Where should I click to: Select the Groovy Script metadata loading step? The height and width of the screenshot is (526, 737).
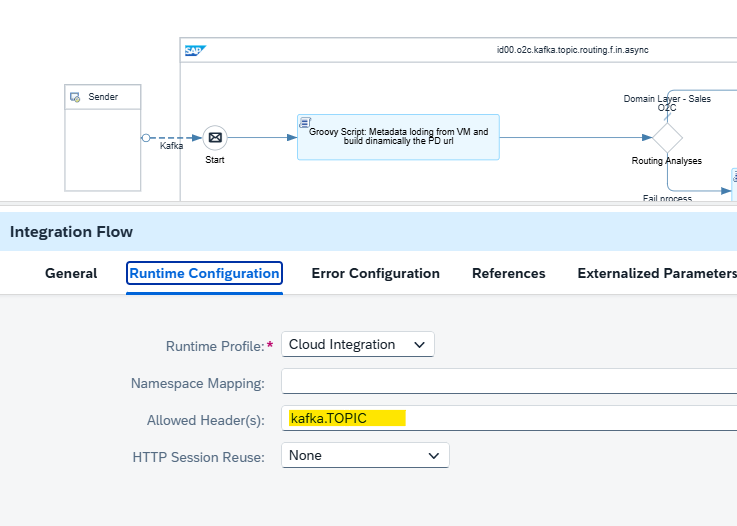(398, 137)
